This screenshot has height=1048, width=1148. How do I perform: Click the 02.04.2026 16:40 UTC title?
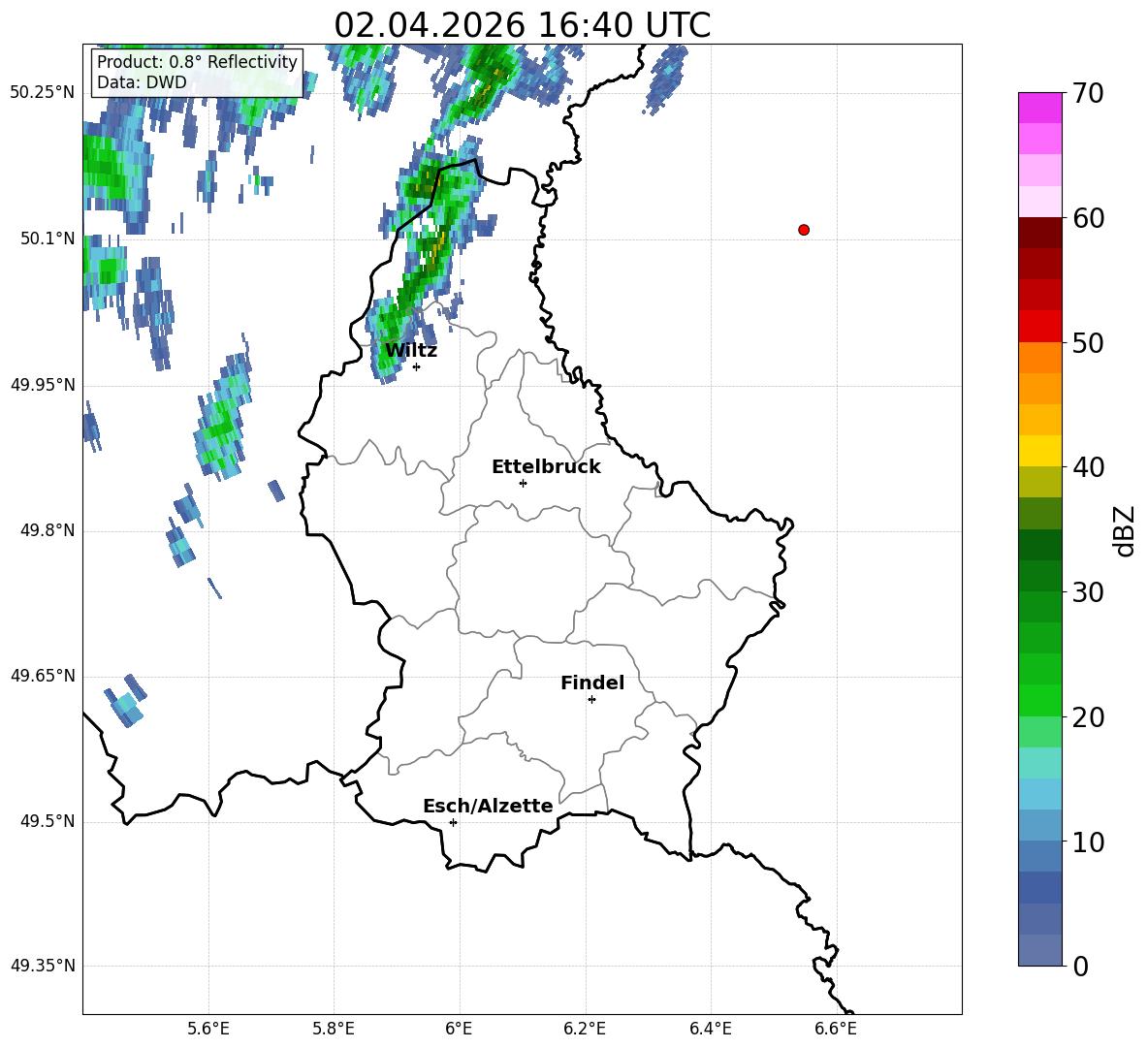click(x=522, y=25)
